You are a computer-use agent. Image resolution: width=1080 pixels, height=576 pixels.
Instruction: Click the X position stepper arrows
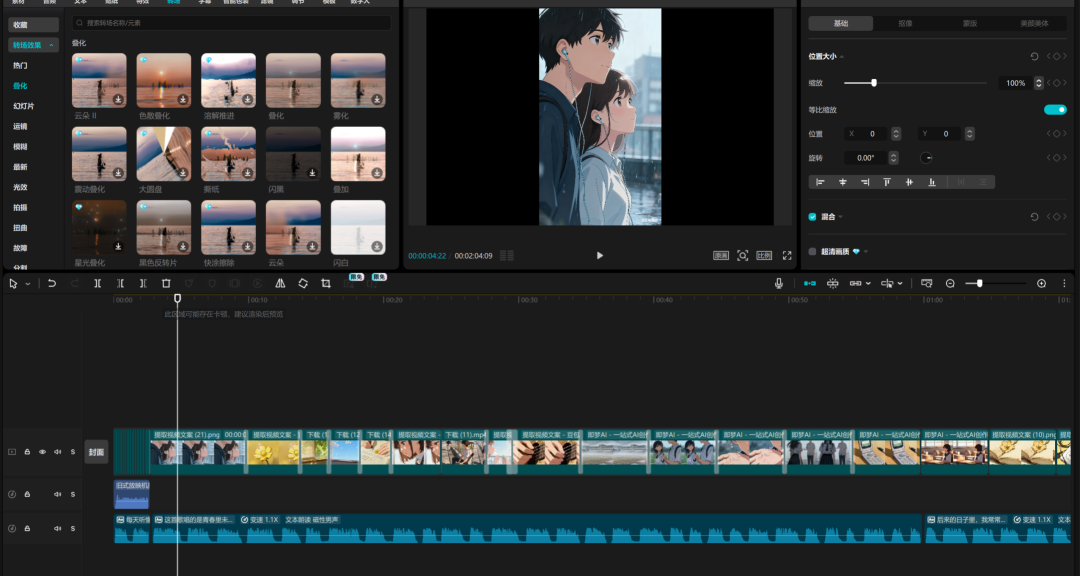coord(896,134)
